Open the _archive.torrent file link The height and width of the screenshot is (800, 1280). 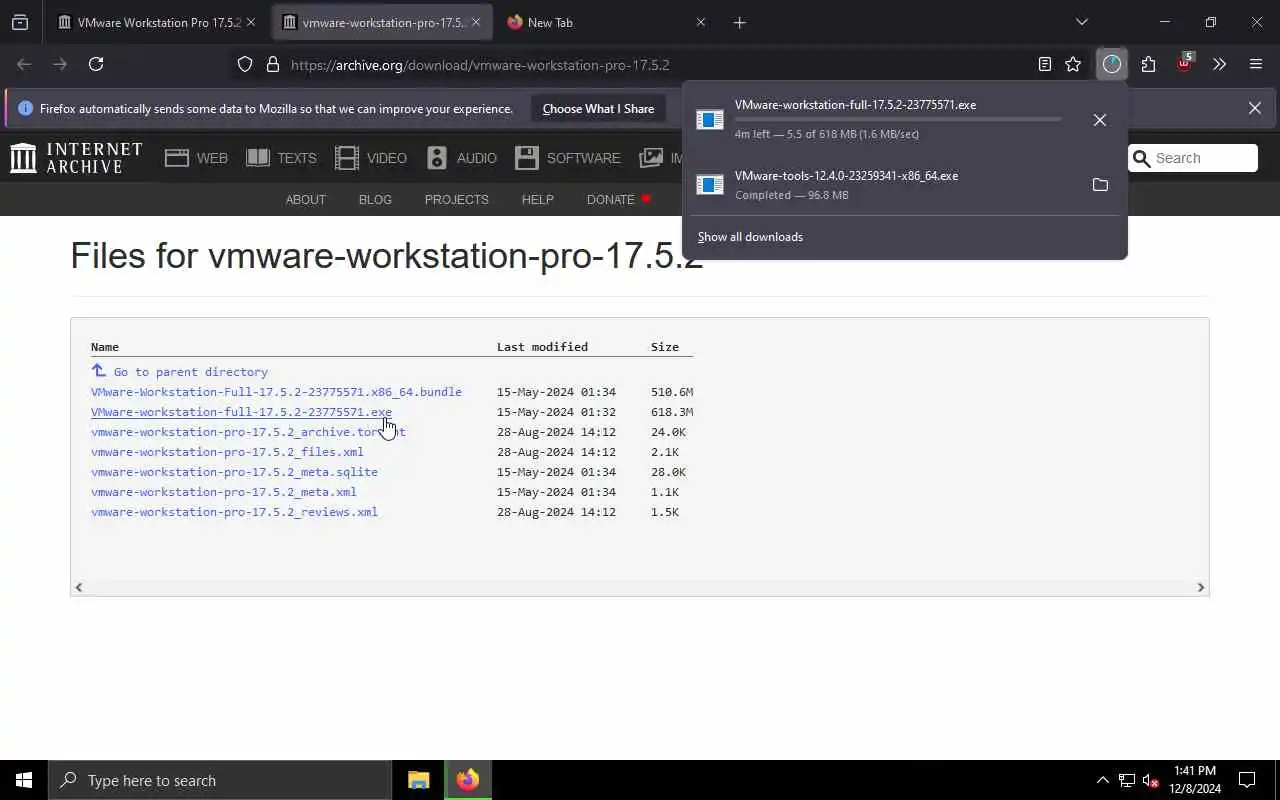pyautogui.click(x=248, y=432)
